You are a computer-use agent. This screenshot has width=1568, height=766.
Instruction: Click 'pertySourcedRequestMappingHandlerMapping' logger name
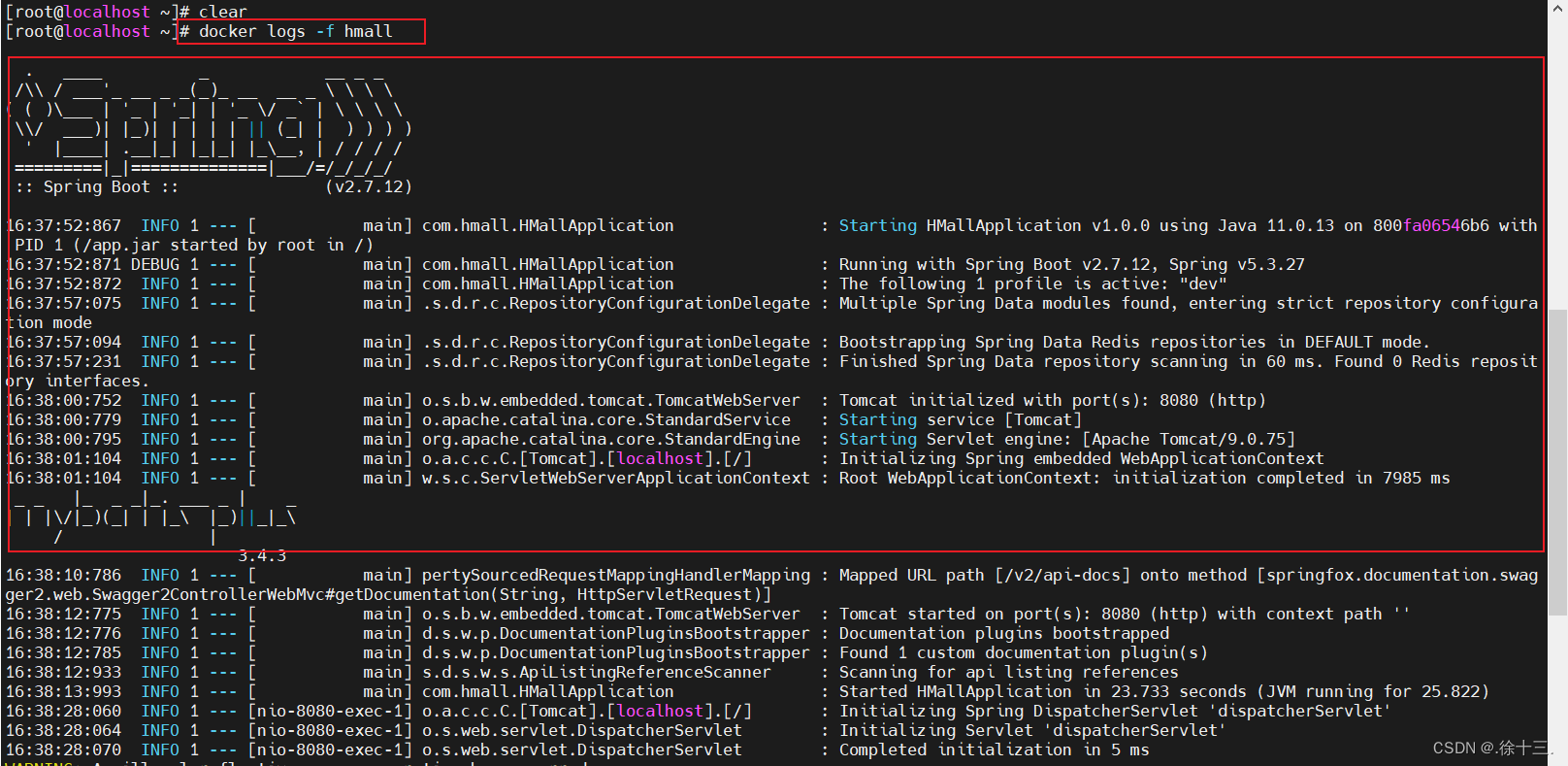616,575
